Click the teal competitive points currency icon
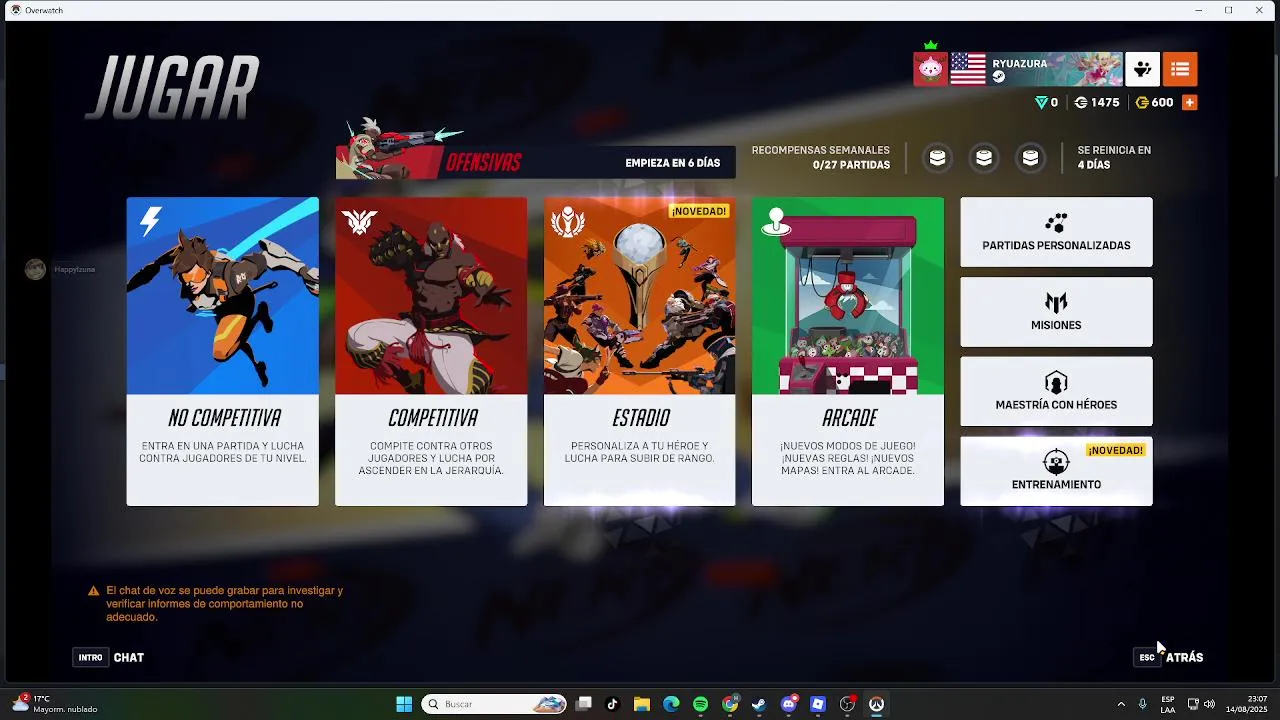1280x720 pixels. click(x=1041, y=102)
